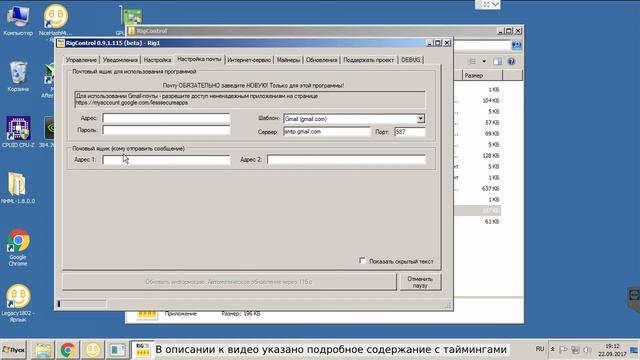Open the Поддержать проект tab
This screenshot has width=640, height=360.
(369, 60)
